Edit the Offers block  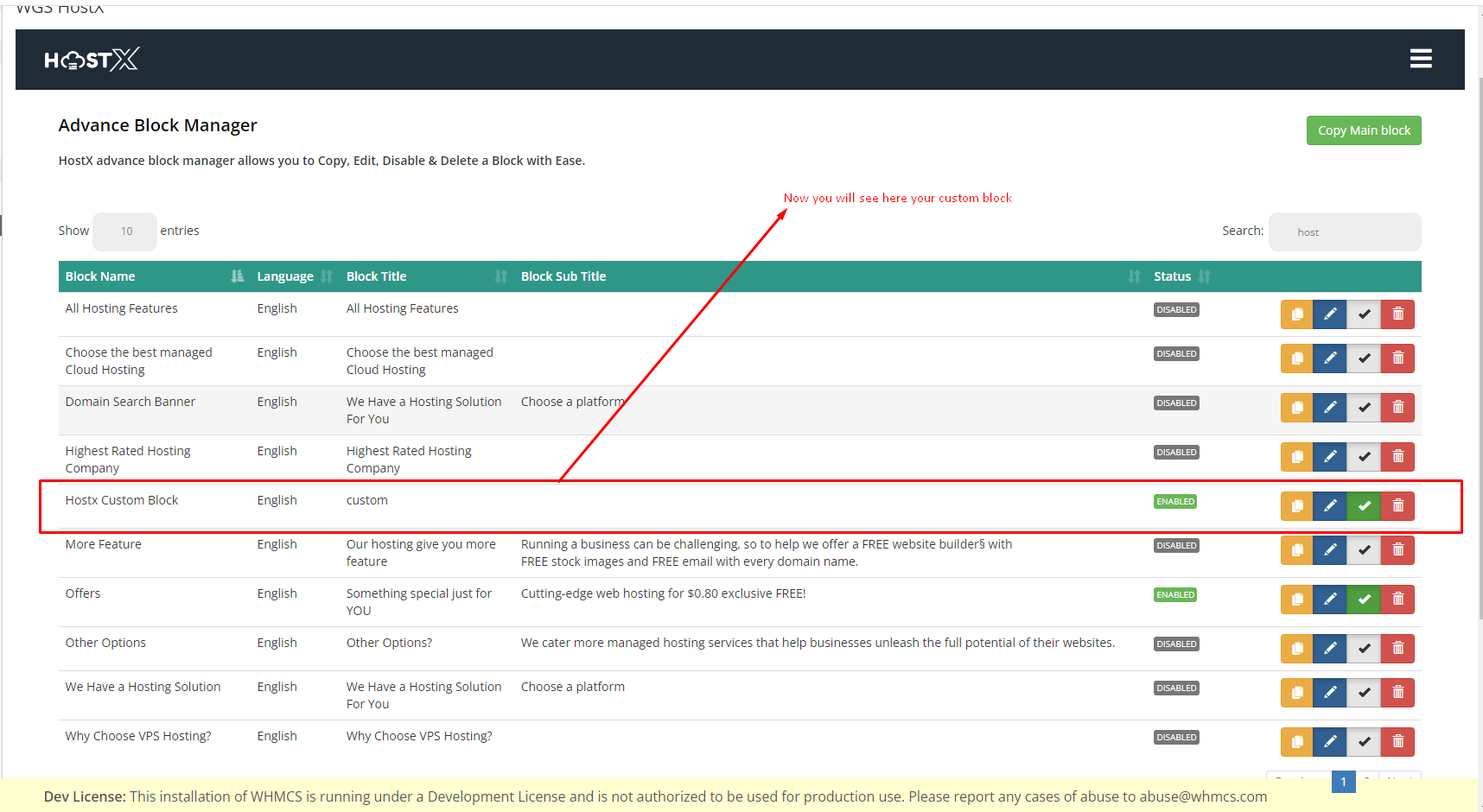point(1330,599)
